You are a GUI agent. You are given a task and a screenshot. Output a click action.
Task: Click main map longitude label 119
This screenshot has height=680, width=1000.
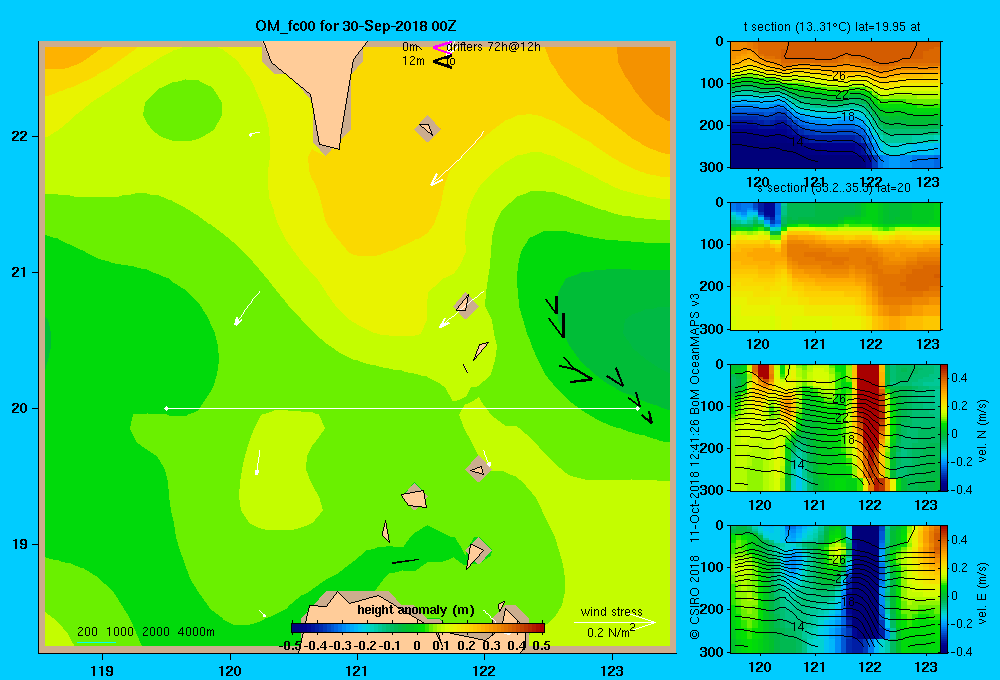click(x=102, y=670)
